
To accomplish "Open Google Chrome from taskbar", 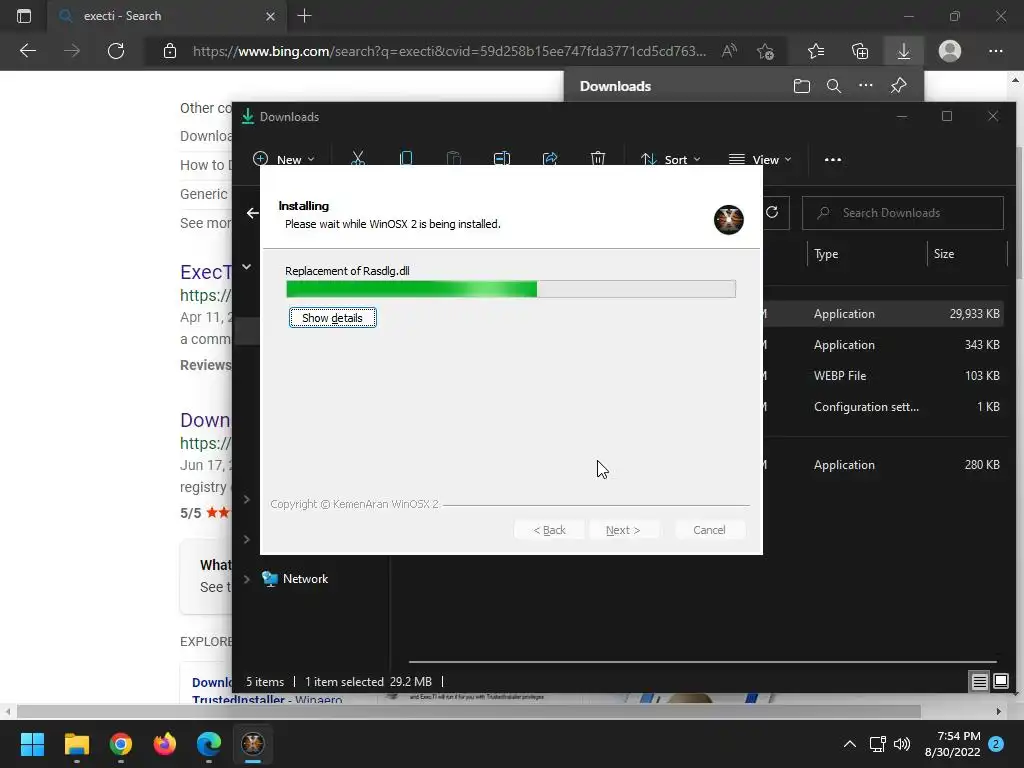I will click(x=121, y=744).
